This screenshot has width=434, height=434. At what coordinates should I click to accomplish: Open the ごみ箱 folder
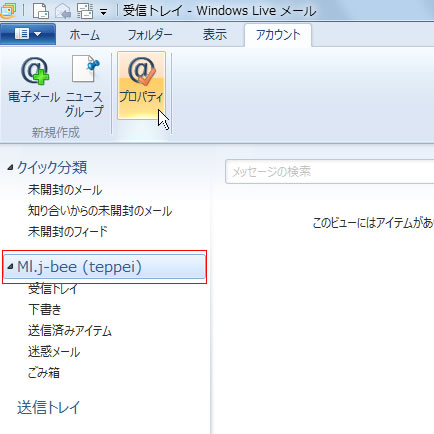click(x=44, y=373)
